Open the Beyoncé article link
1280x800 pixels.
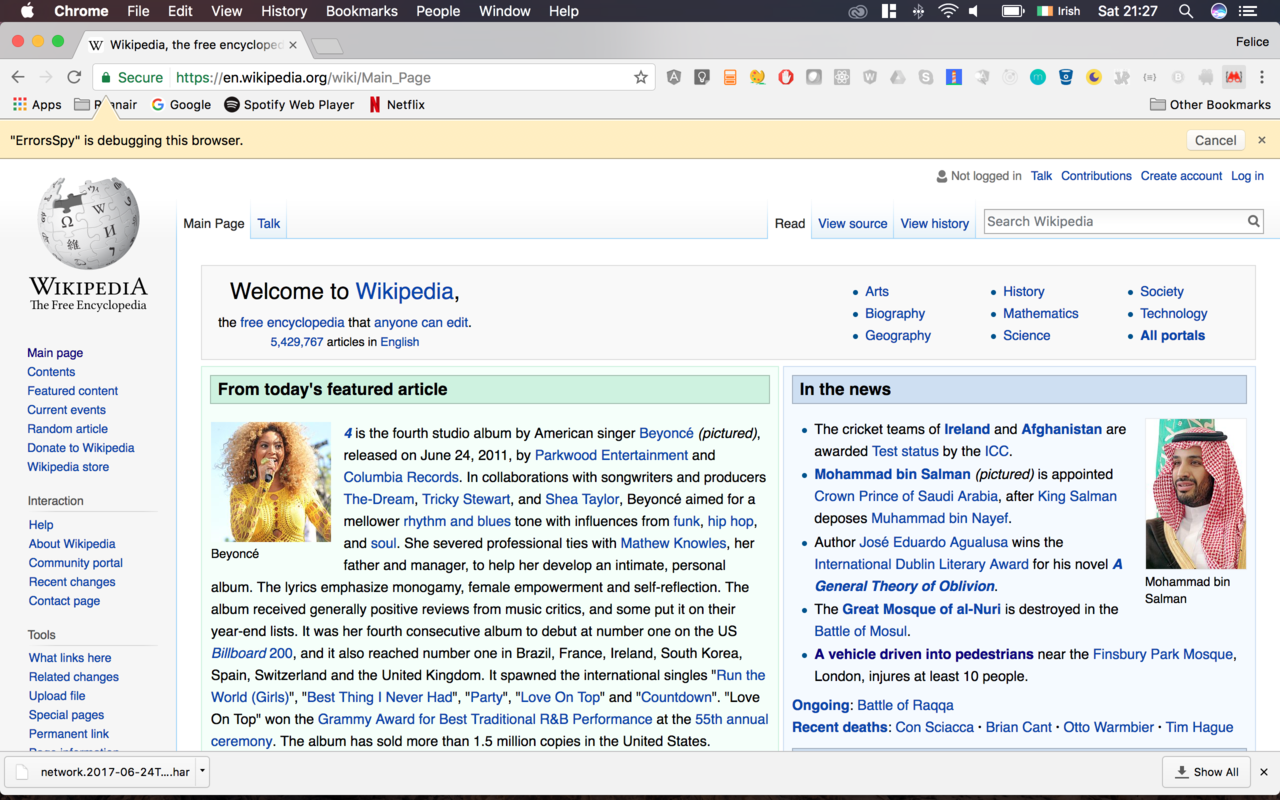666,433
